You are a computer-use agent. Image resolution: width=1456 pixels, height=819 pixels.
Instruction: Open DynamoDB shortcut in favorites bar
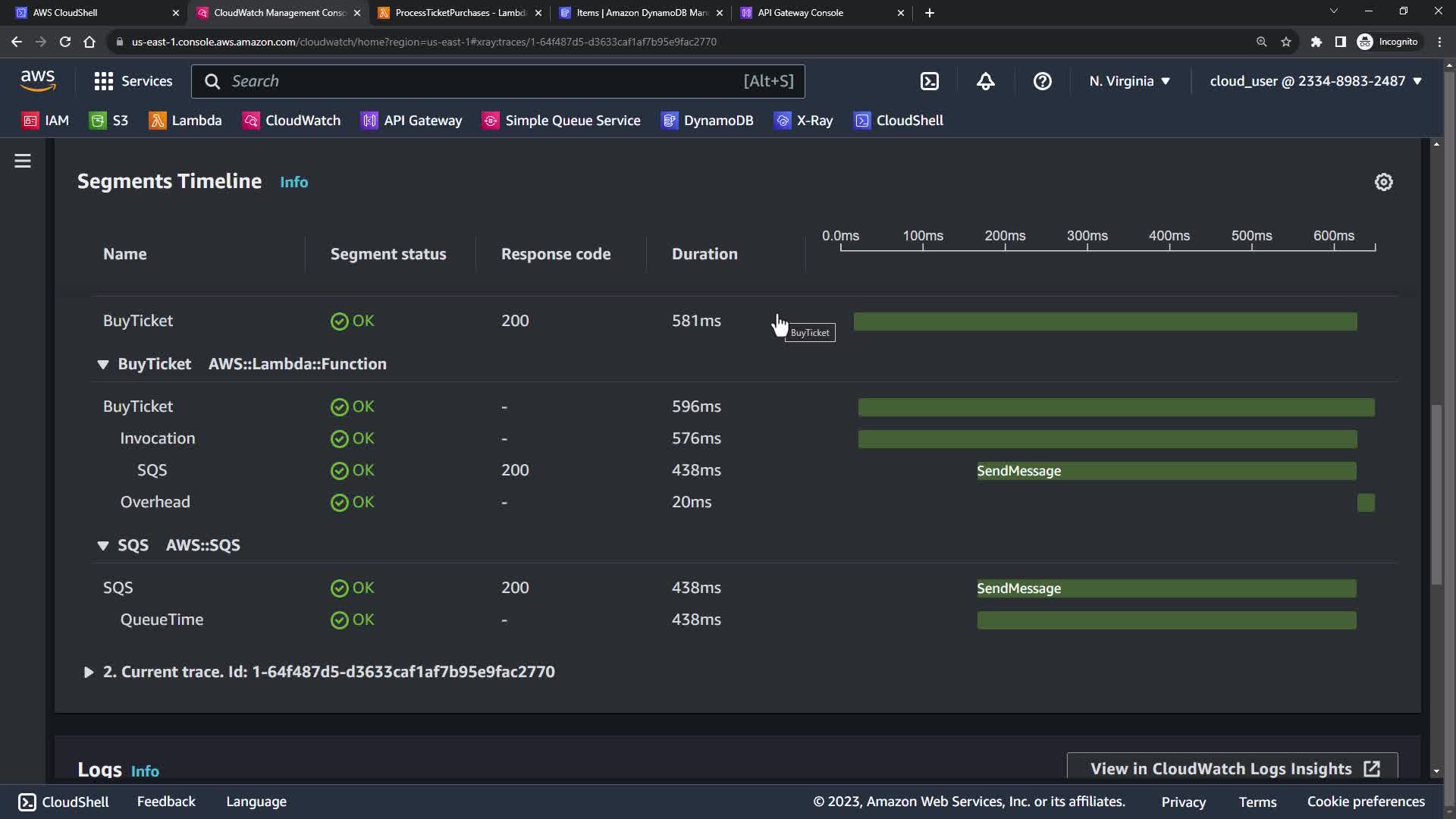708,121
